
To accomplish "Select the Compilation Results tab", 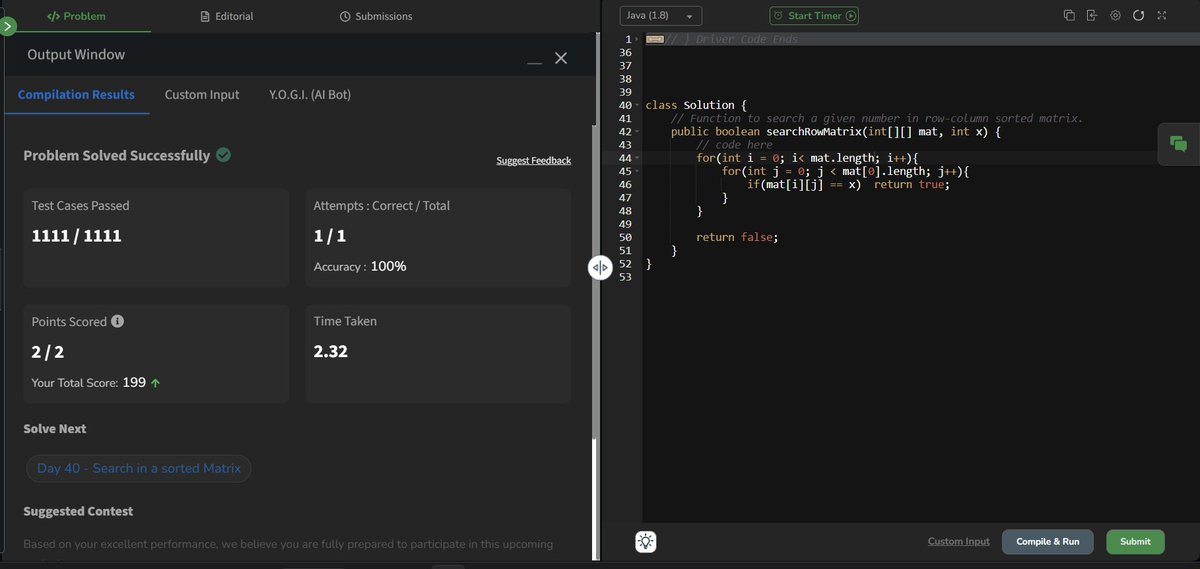I will point(76,95).
